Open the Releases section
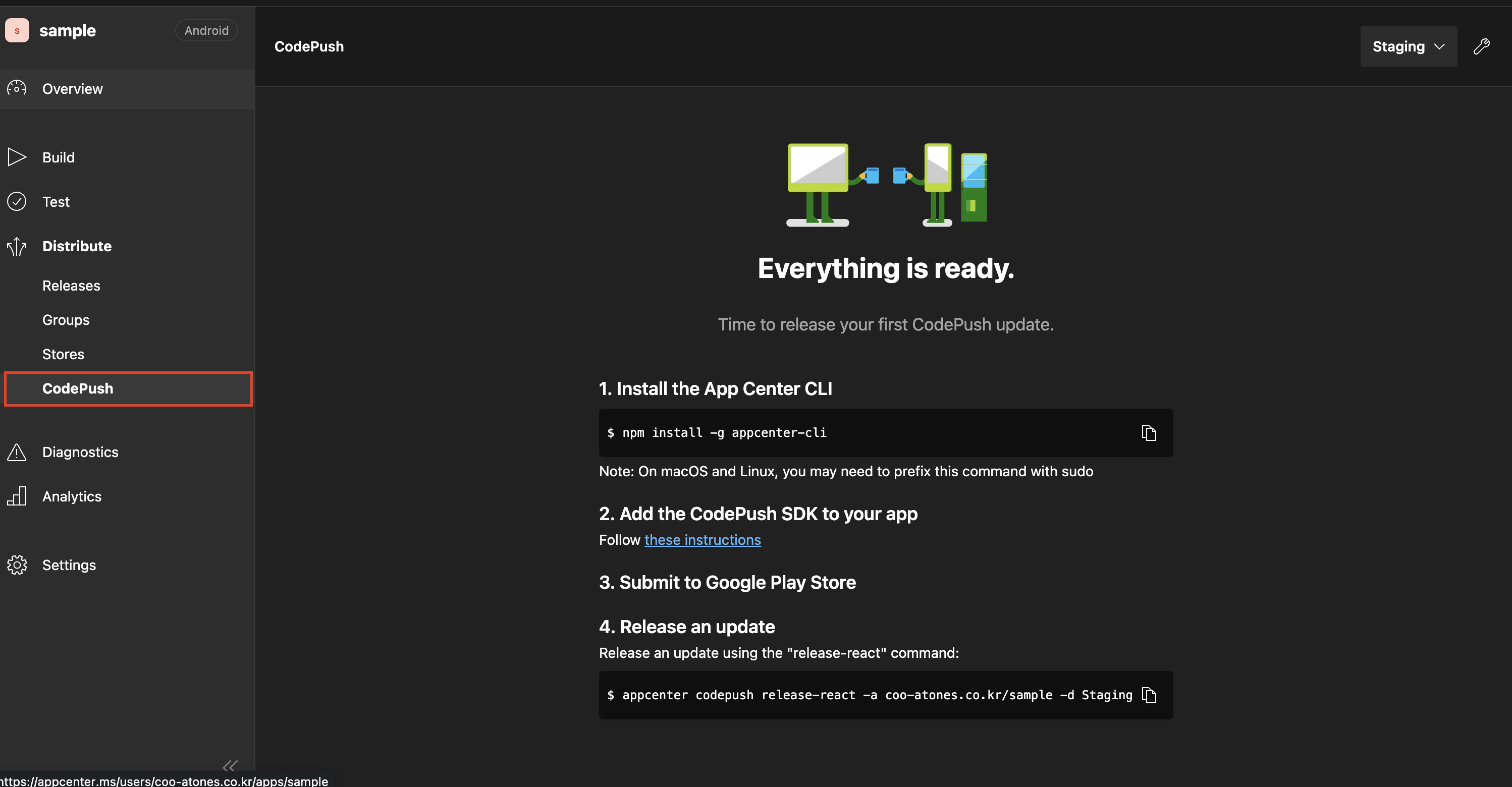This screenshot has height=787, width=1512. click(x=71, y=286)
